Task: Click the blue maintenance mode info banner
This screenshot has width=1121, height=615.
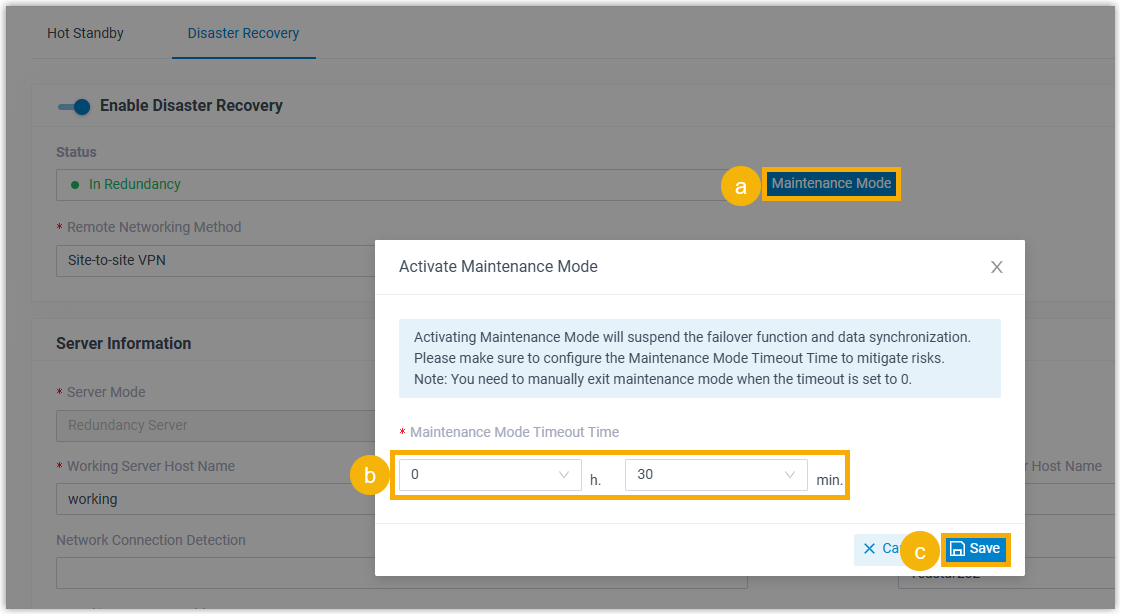Action: coord(699,359)
